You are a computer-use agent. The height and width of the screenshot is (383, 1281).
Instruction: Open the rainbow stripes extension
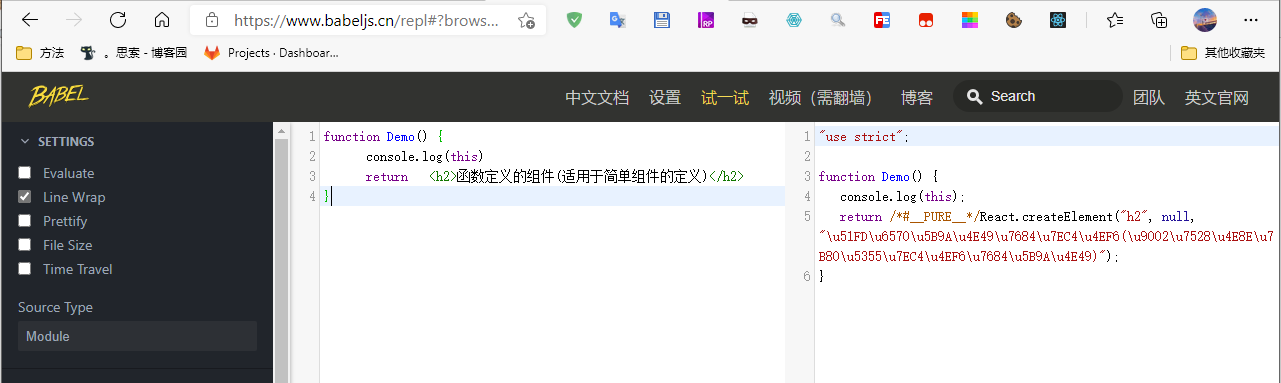point(970,20)
